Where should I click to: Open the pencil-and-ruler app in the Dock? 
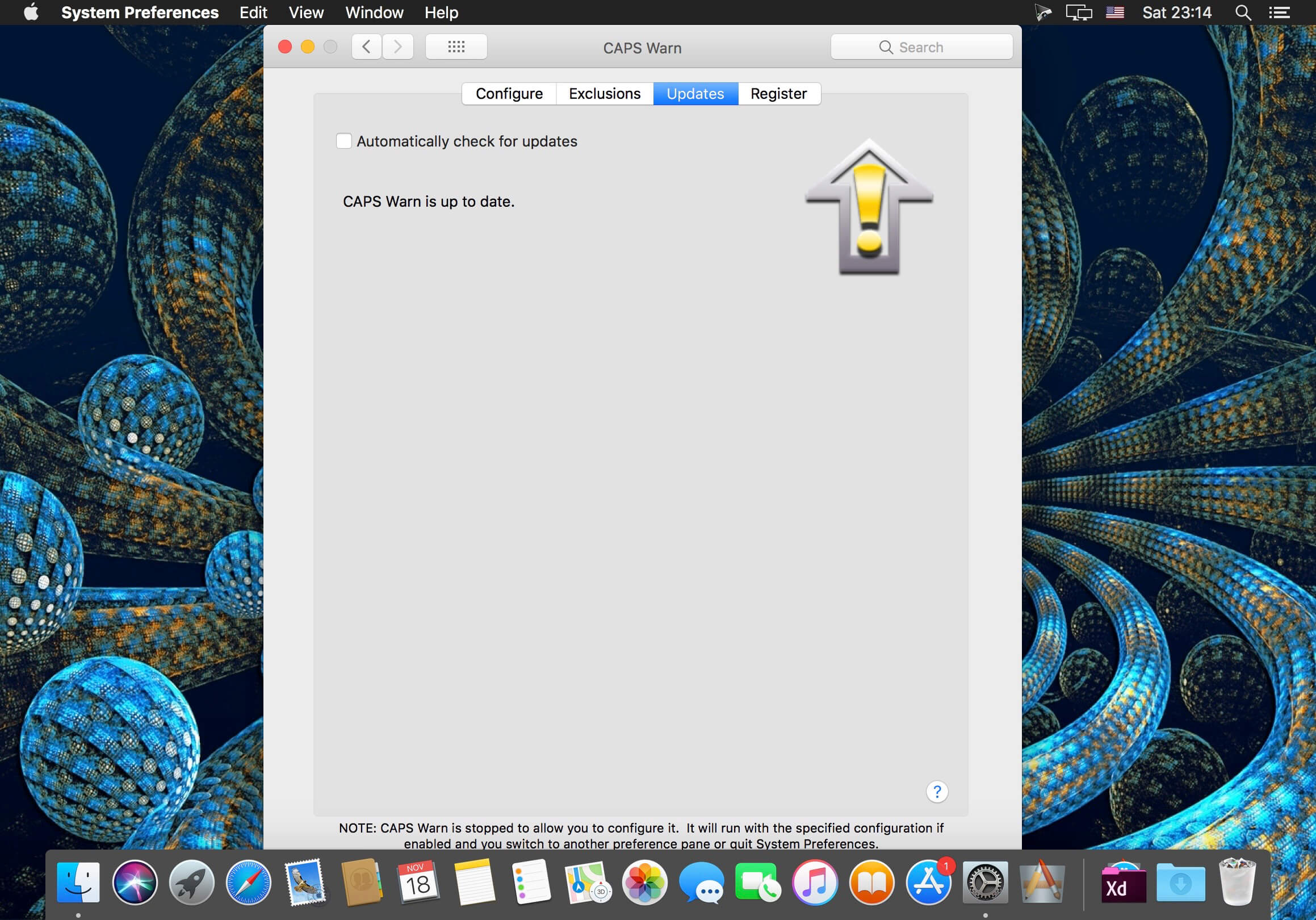coord(1042,882)
